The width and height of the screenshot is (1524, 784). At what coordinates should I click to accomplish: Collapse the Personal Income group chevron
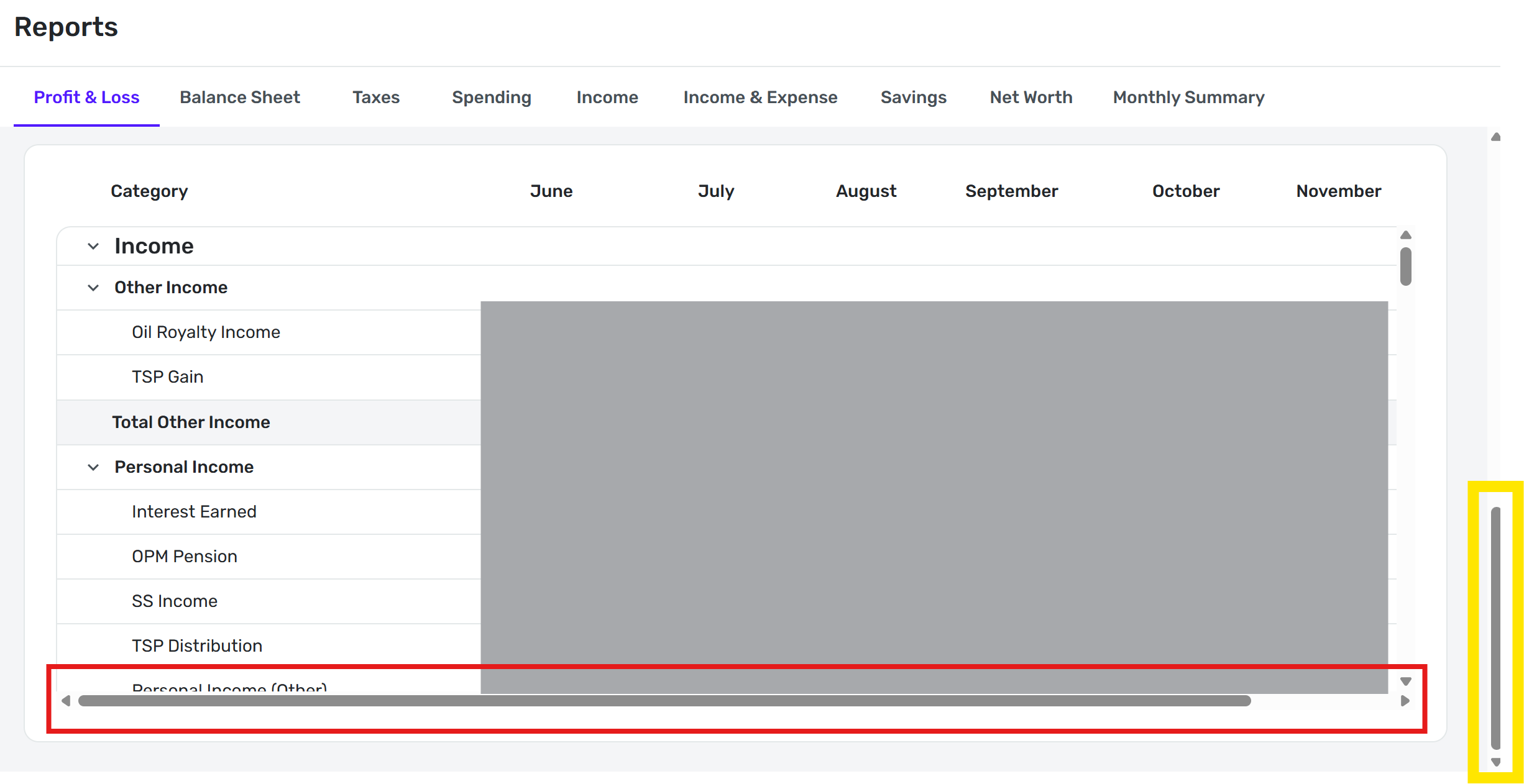[93, 467]
